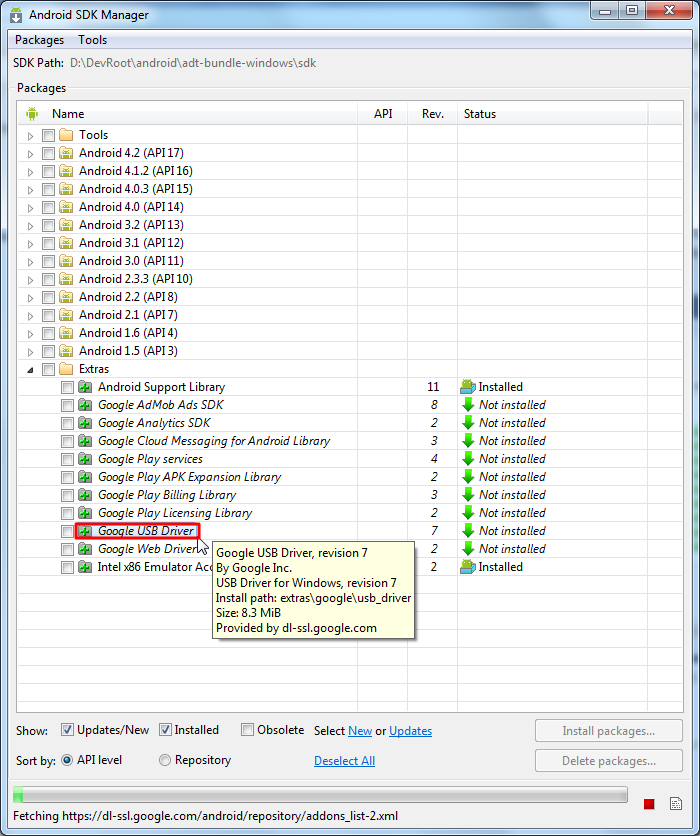The width and height of the screenshot is (700, 836).
Task: Click the Android 1.6 (API 4) platform icon
Action: 66,333
